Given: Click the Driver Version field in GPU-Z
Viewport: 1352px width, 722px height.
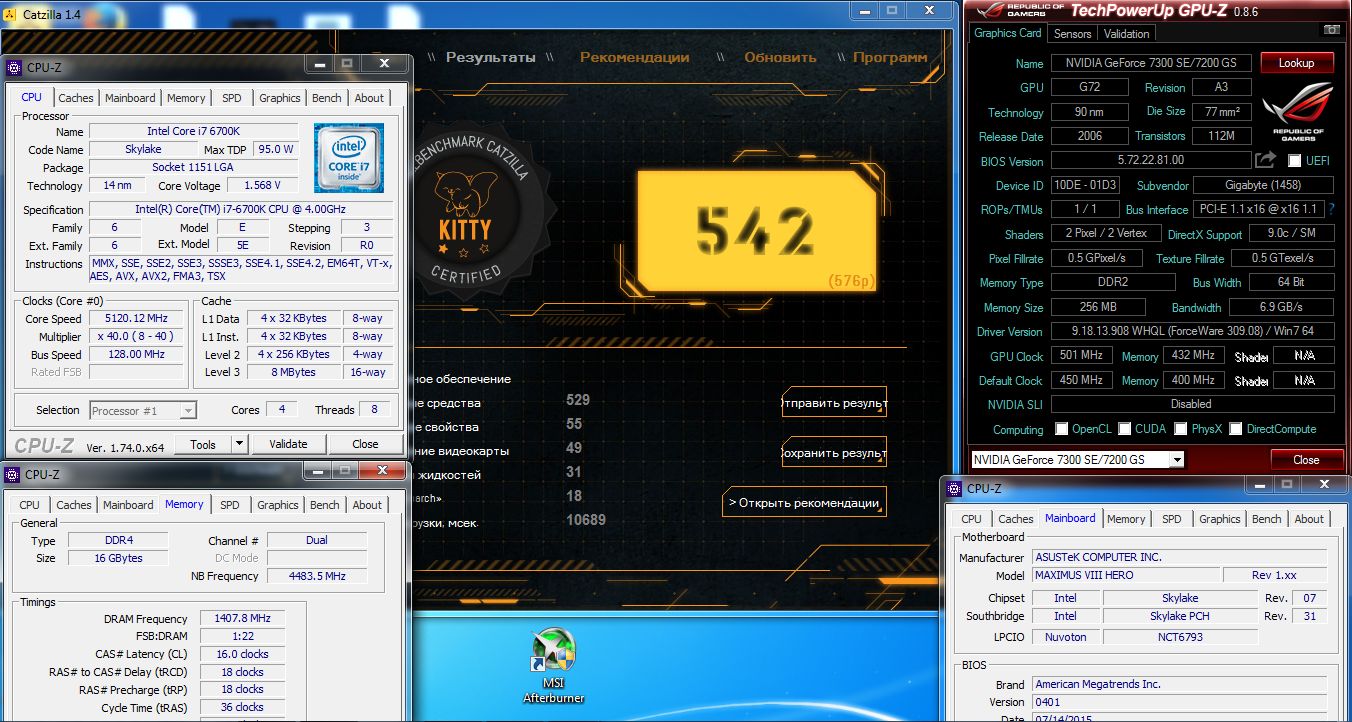Looking at the screenshot, I should click(x=1192, y=331).
